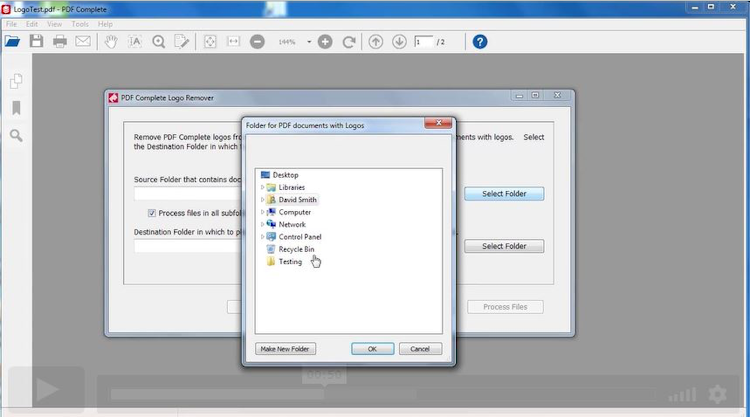Click the Source Folder path field
Screen dimensions: 750x417
pos(189,194)
